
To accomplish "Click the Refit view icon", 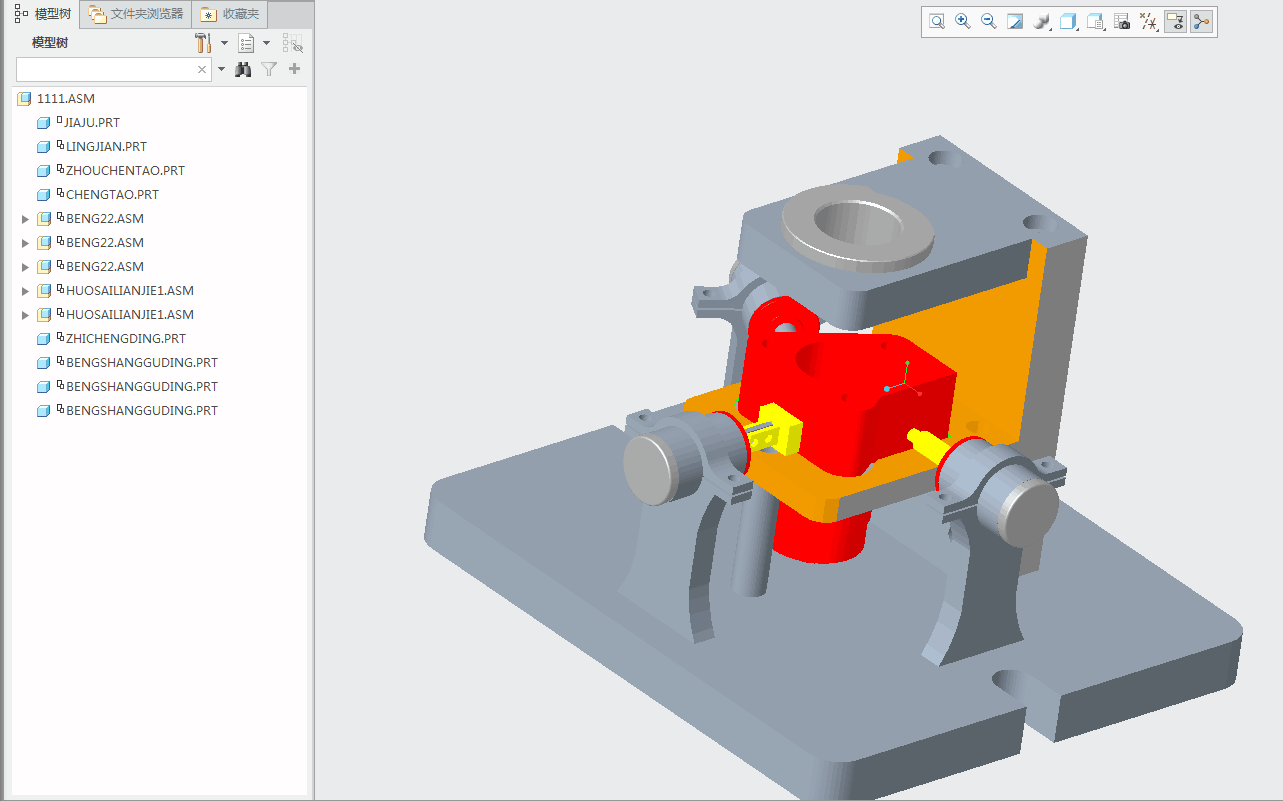I will pyautogui.click(x=937, y=22).
